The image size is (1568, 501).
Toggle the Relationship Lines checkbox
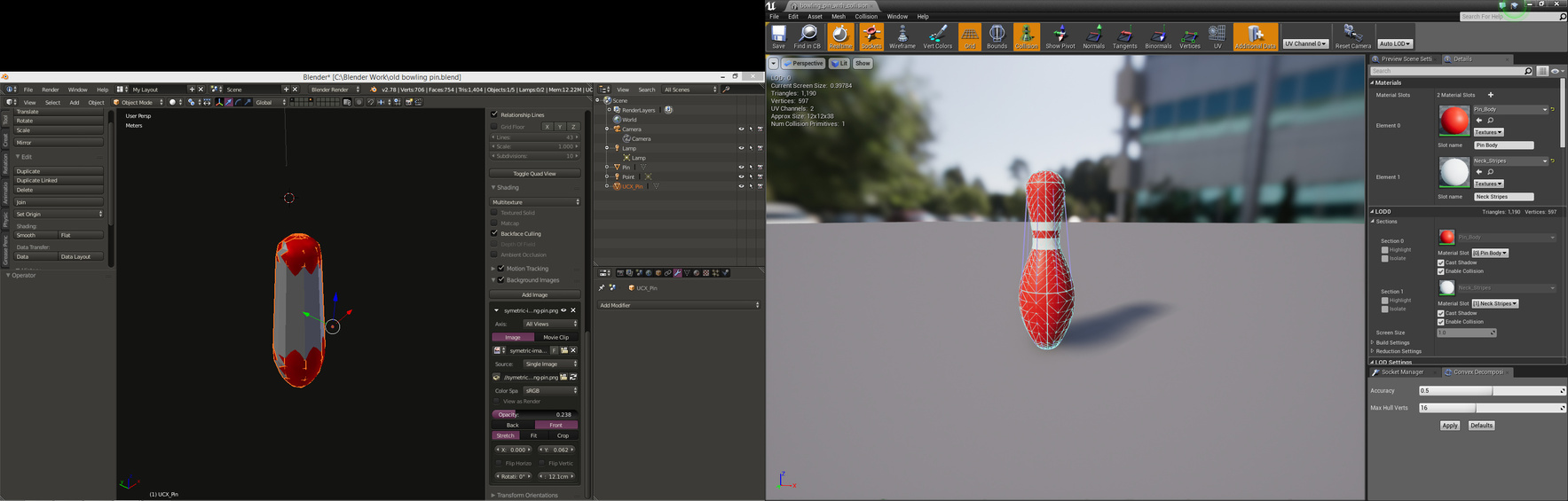[x=494, y=114]
